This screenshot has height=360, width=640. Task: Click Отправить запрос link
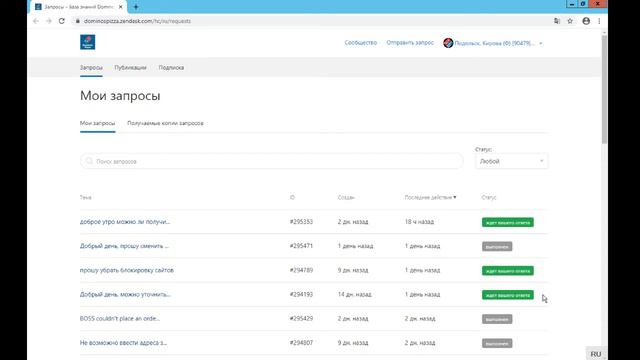410,42
